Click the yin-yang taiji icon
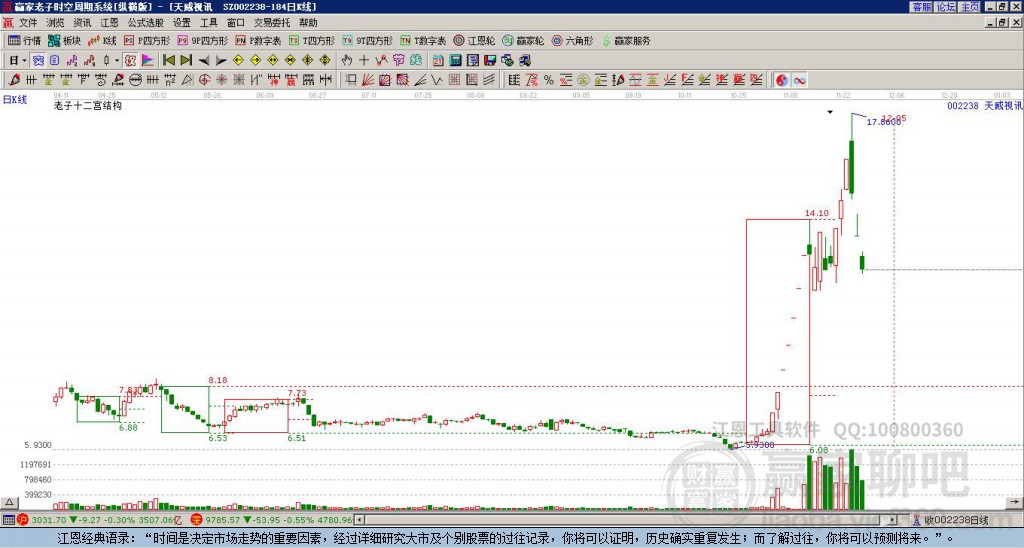The height and width of the screenshot is (548, 1024). point(782,80)
